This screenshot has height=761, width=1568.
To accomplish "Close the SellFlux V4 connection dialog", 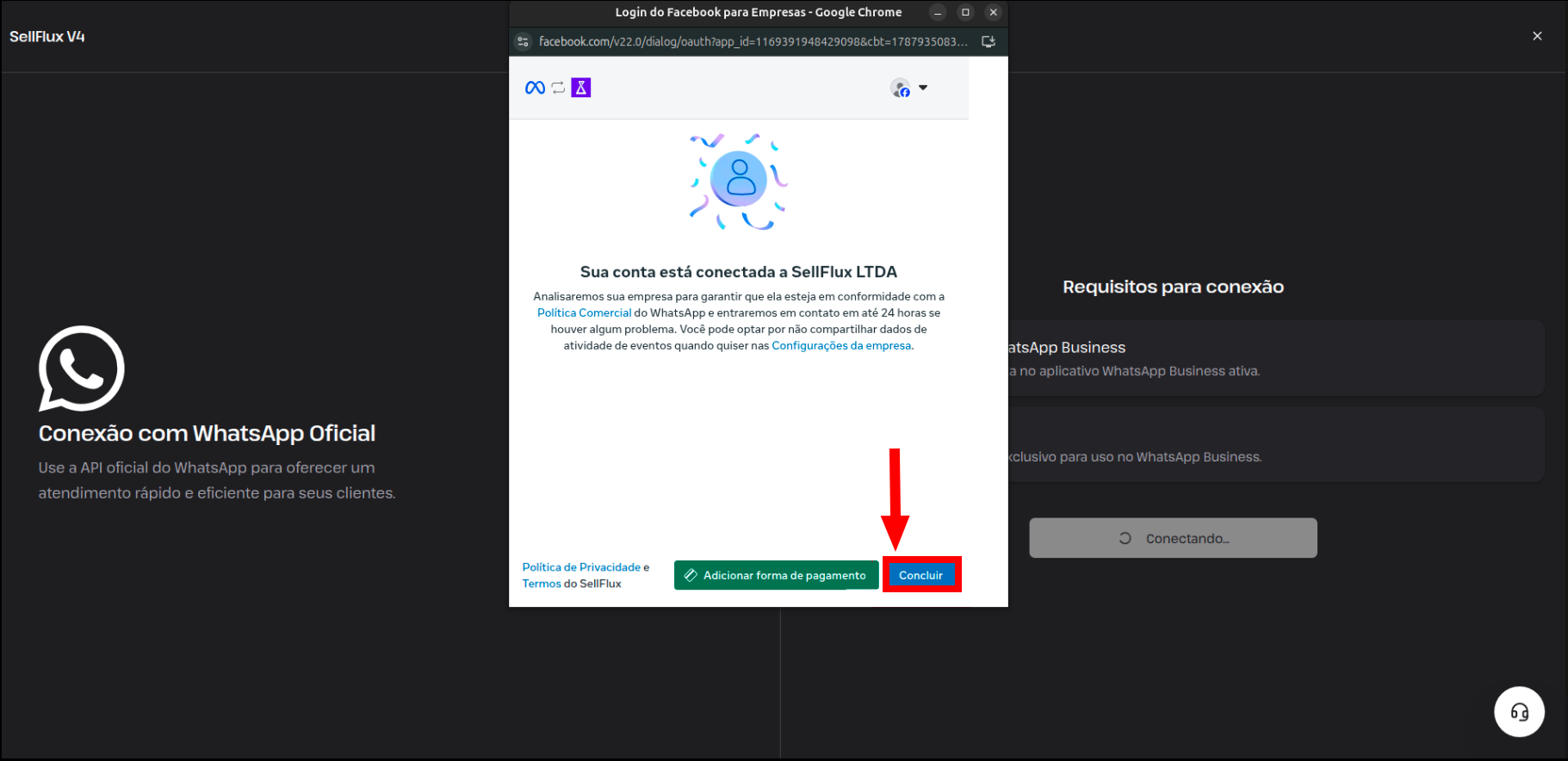I will pos(1537,36).
